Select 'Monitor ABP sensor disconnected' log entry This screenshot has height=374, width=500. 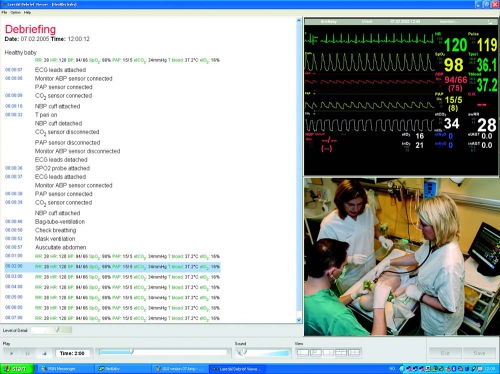pyautogui.click(x=77, y=151)
